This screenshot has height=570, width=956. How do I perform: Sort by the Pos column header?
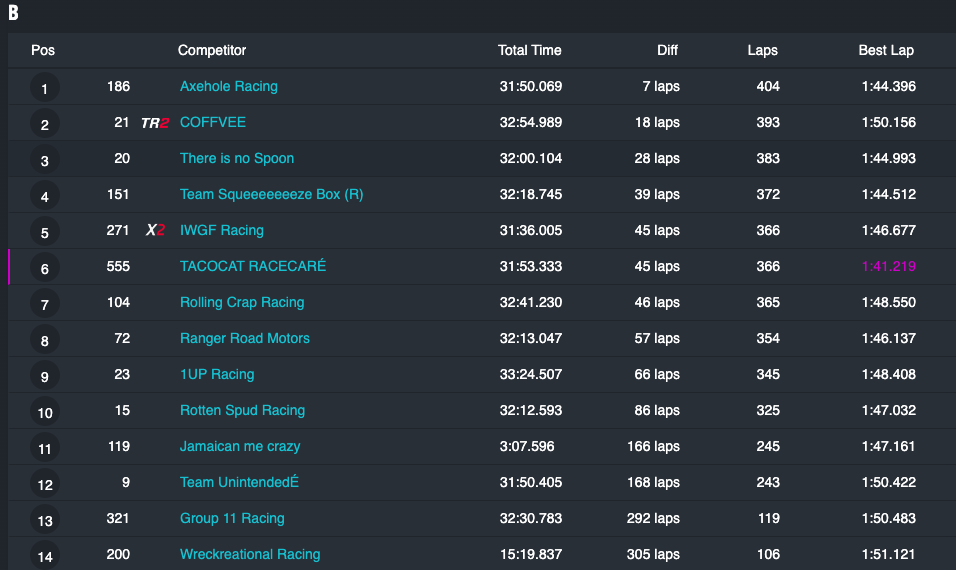point(43,51)
